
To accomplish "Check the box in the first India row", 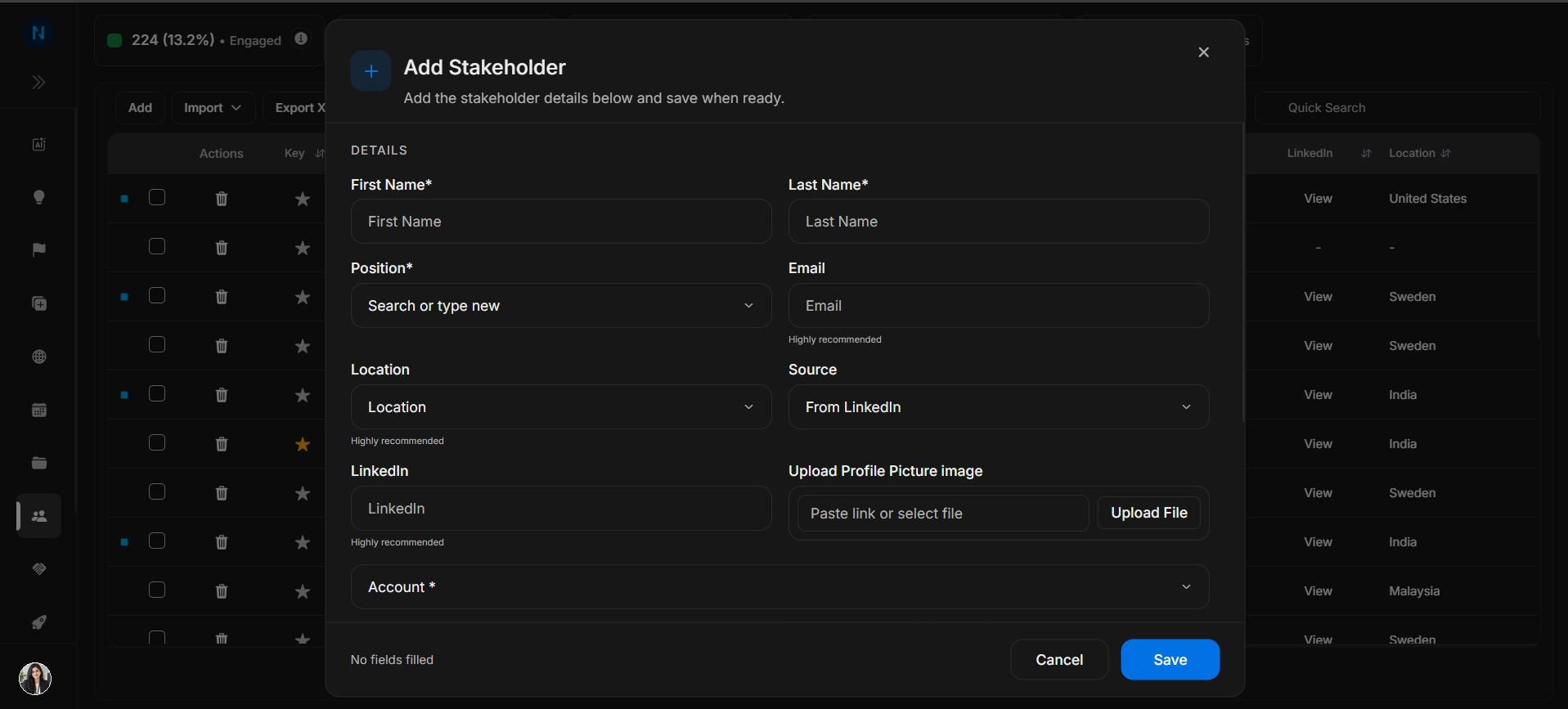I will pos(157,393).
